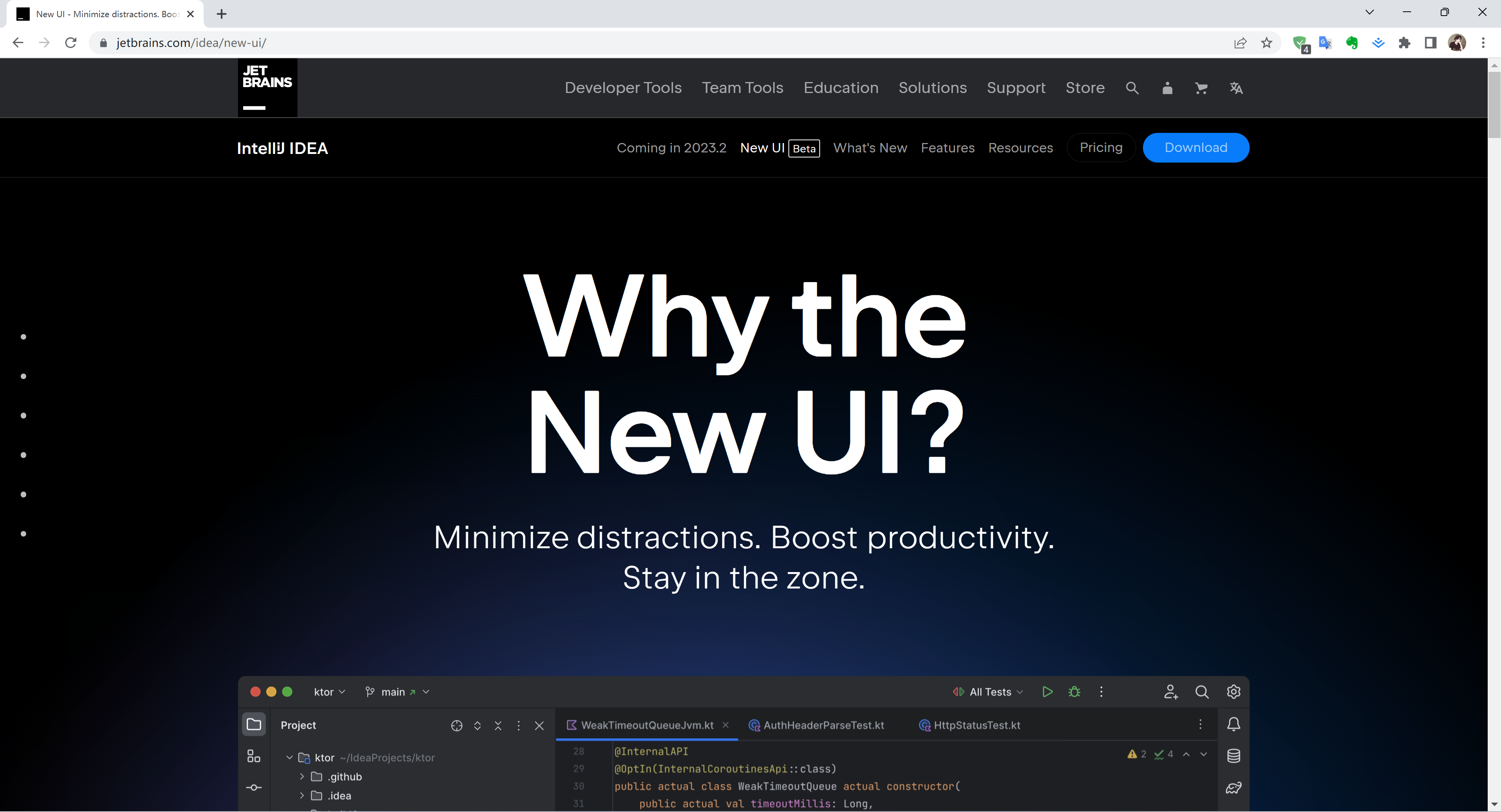Click the select opened file target icon
This screenshot has width=1501, height=812.
457,725
